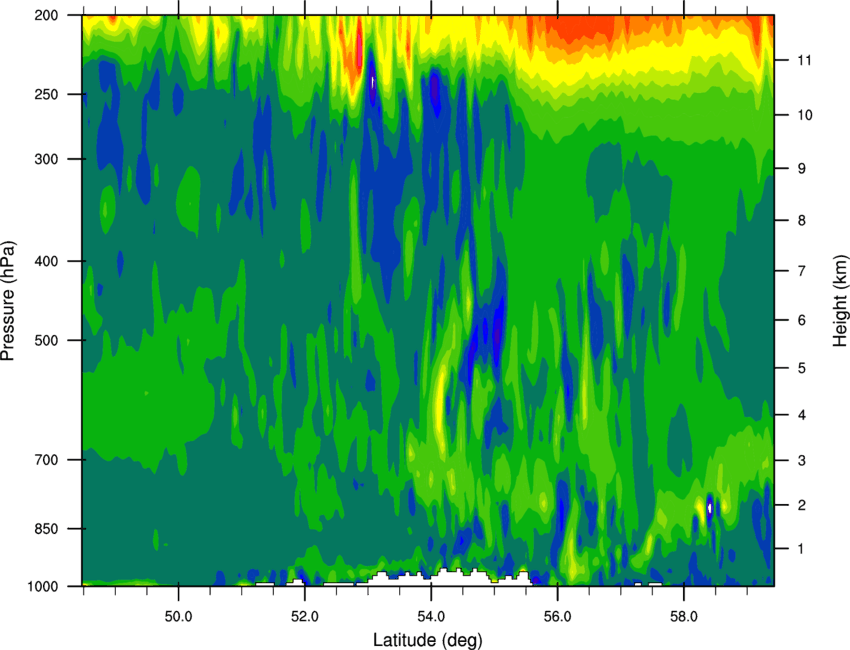Click the 200 hPa pressure axis label

click(46, 15)
